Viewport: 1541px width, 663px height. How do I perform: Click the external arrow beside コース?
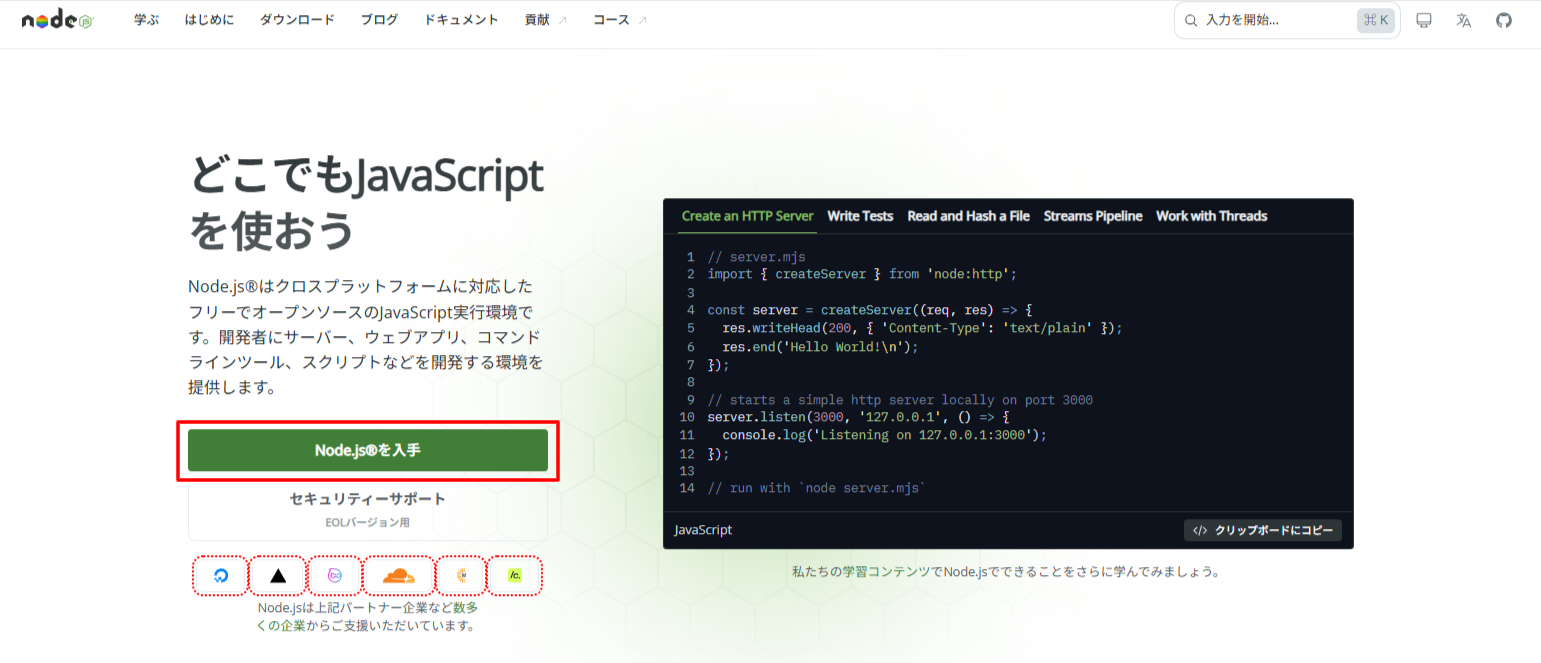[643, 20]
